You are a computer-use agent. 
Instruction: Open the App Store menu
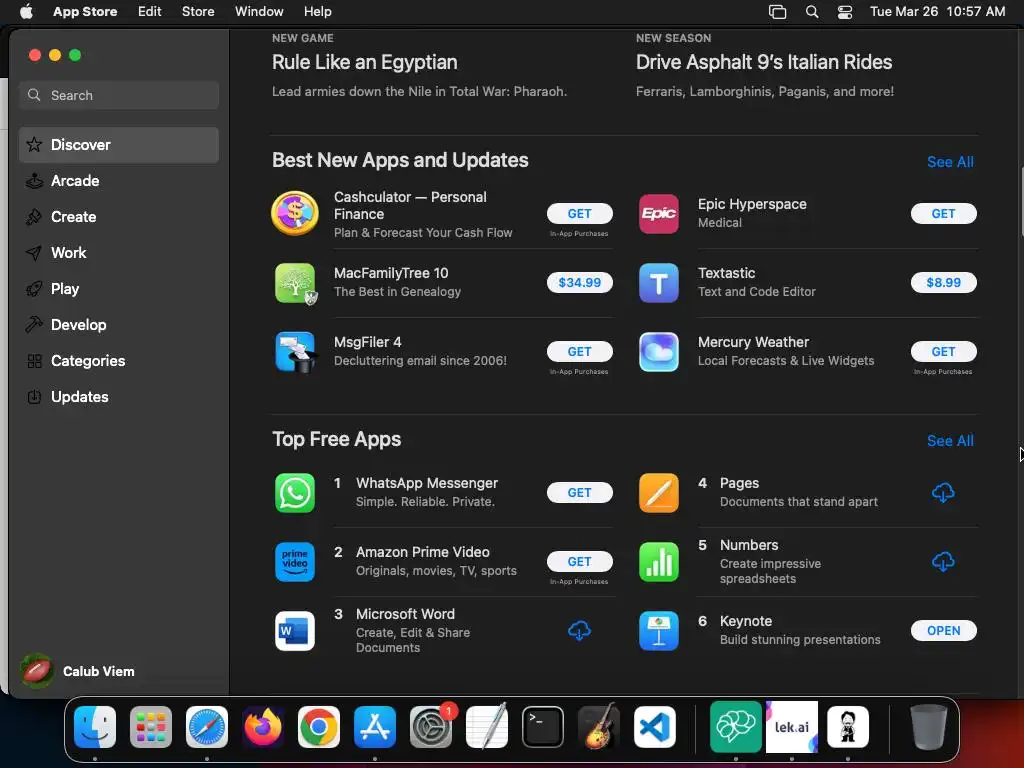[85, 12]
